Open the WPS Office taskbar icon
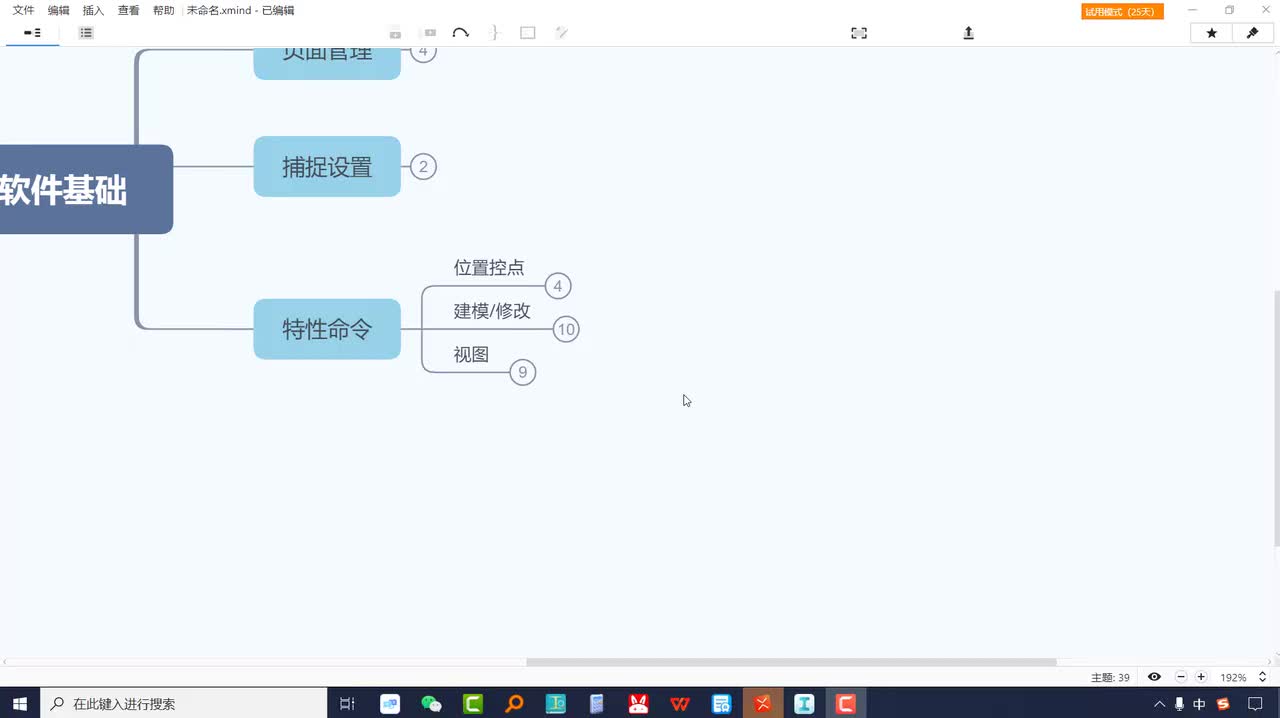Viewport: 1280px width, 718px height. [x=680, y=704]
